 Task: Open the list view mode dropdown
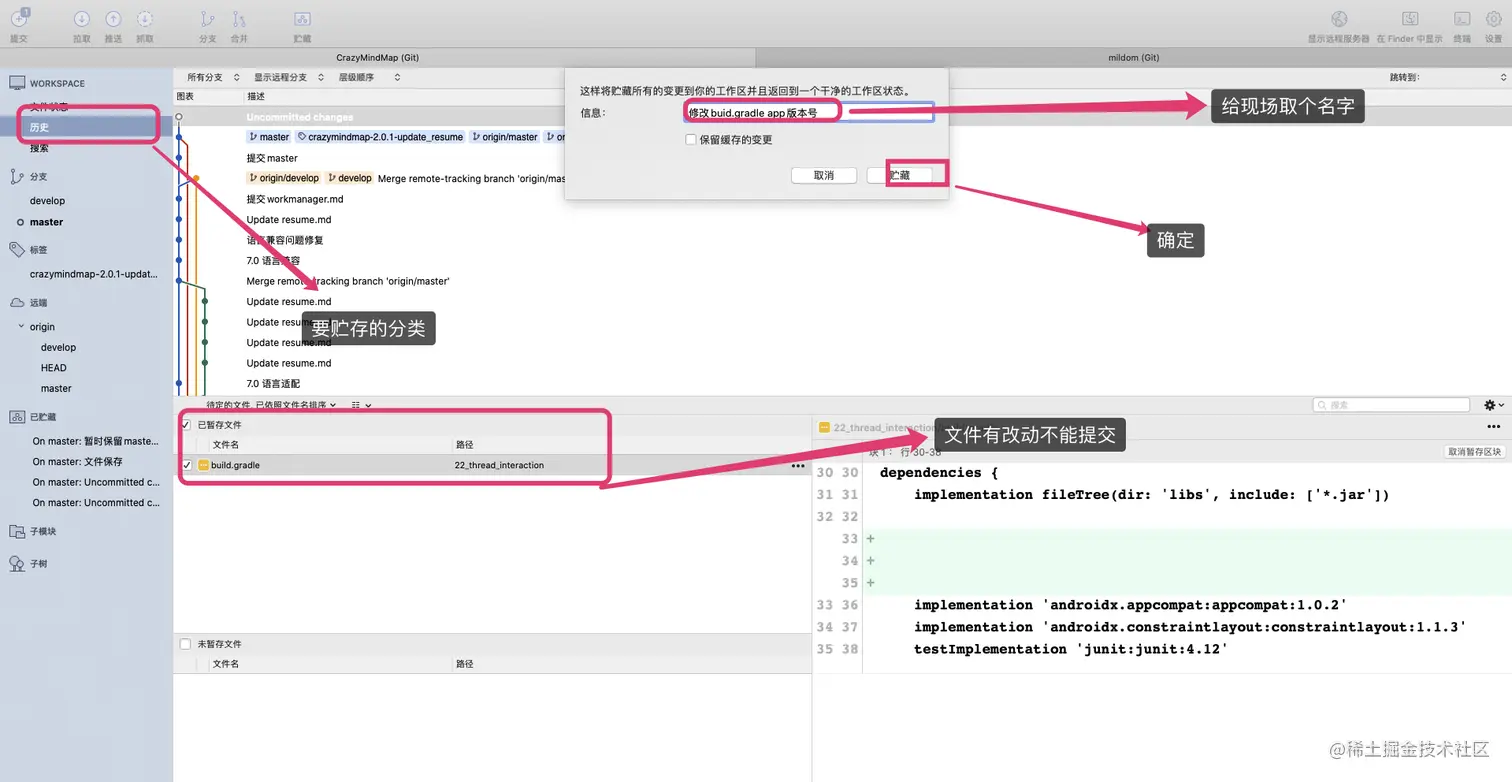361,405
